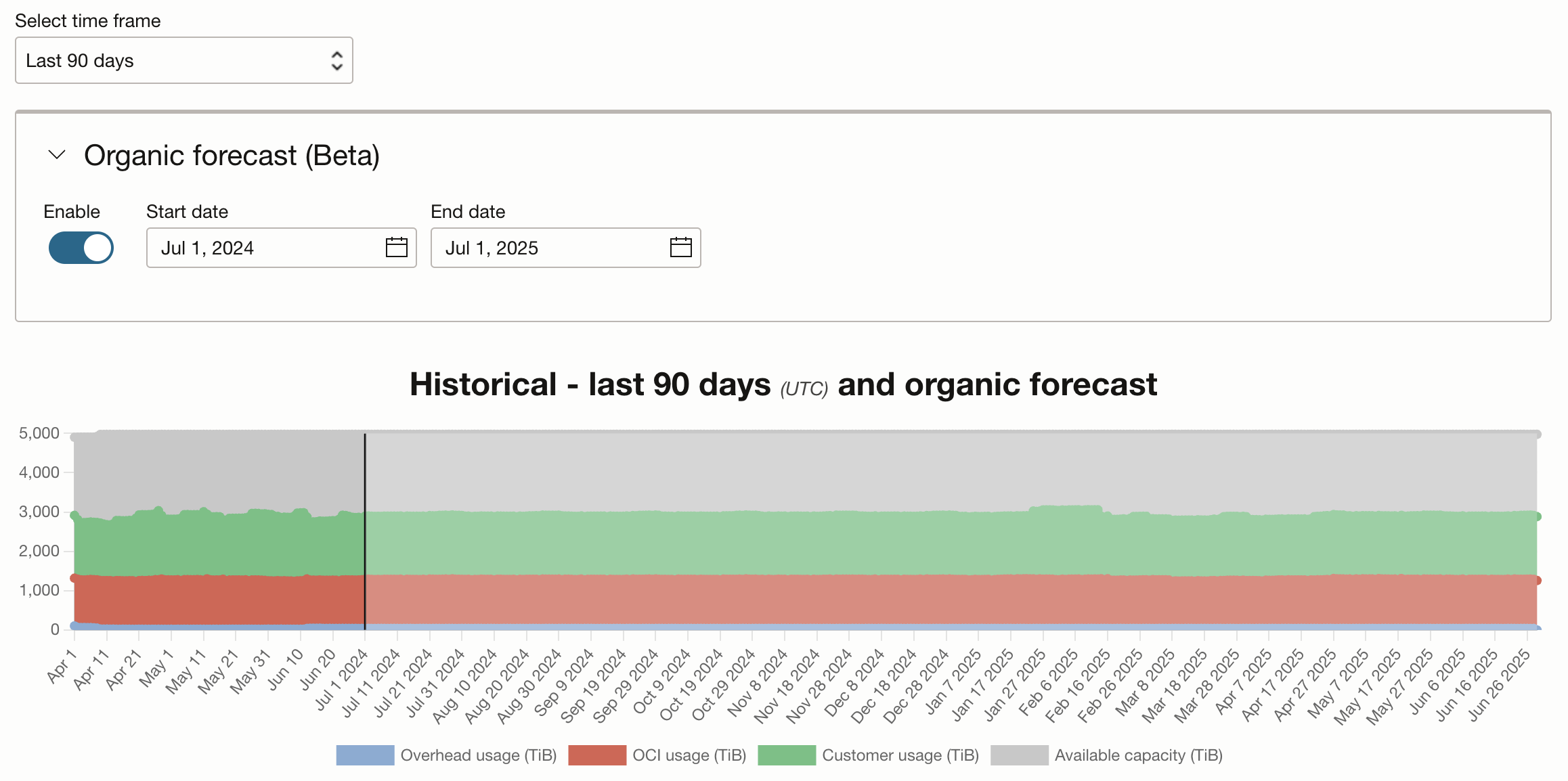This screenshot has width=1568, height=781.
Task: Click the time frame stepper arrows
Action: [x=337, y=60]
